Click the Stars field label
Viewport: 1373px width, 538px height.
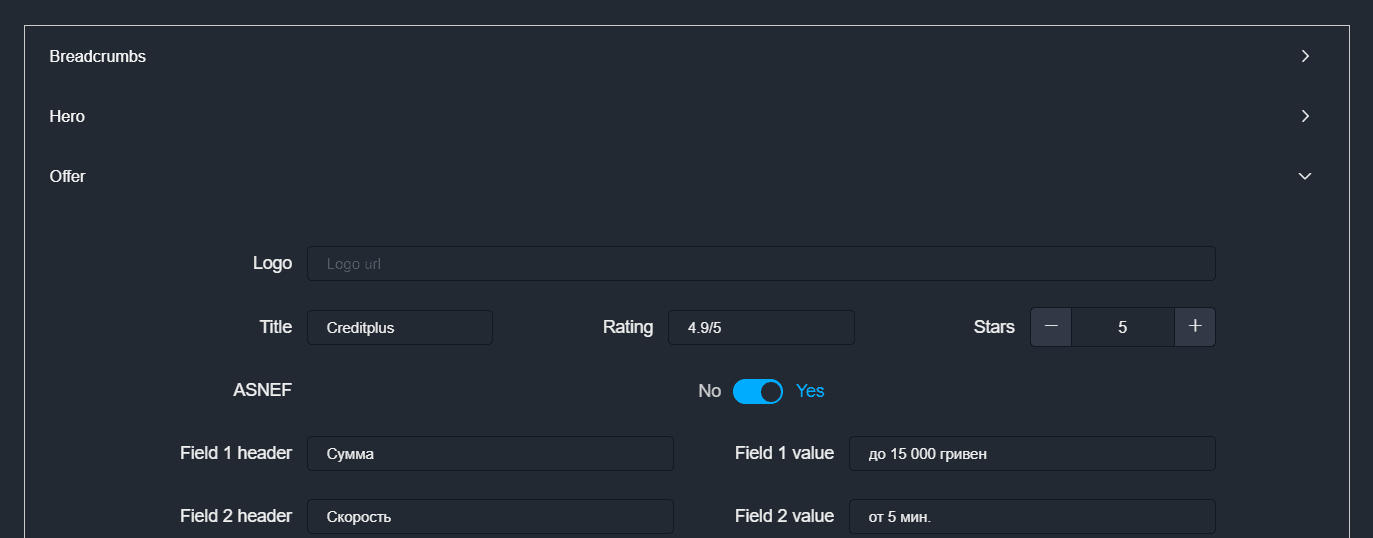tap(994, 327)
